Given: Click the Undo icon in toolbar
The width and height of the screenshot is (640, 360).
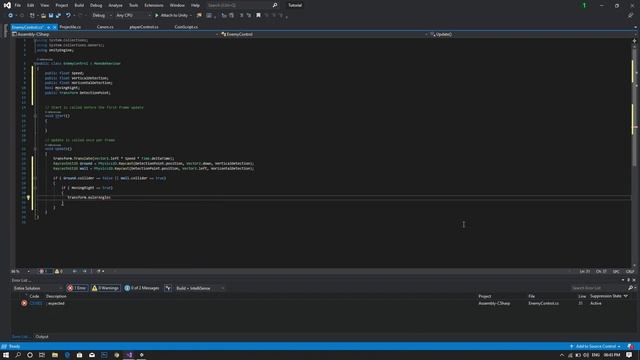Looking at the screenshot, I should 68,16.
